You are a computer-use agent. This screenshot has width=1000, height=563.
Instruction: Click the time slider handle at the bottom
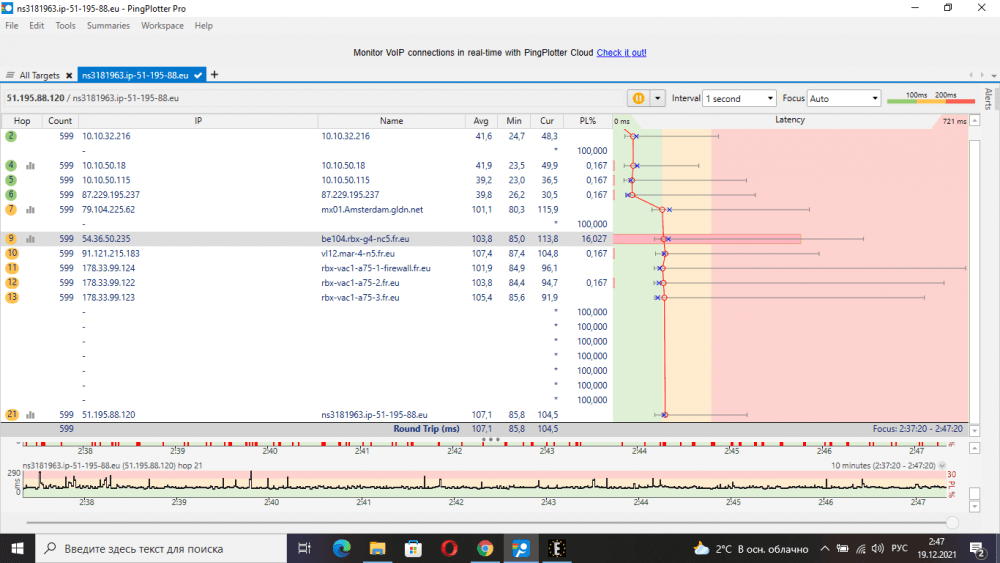952,522
